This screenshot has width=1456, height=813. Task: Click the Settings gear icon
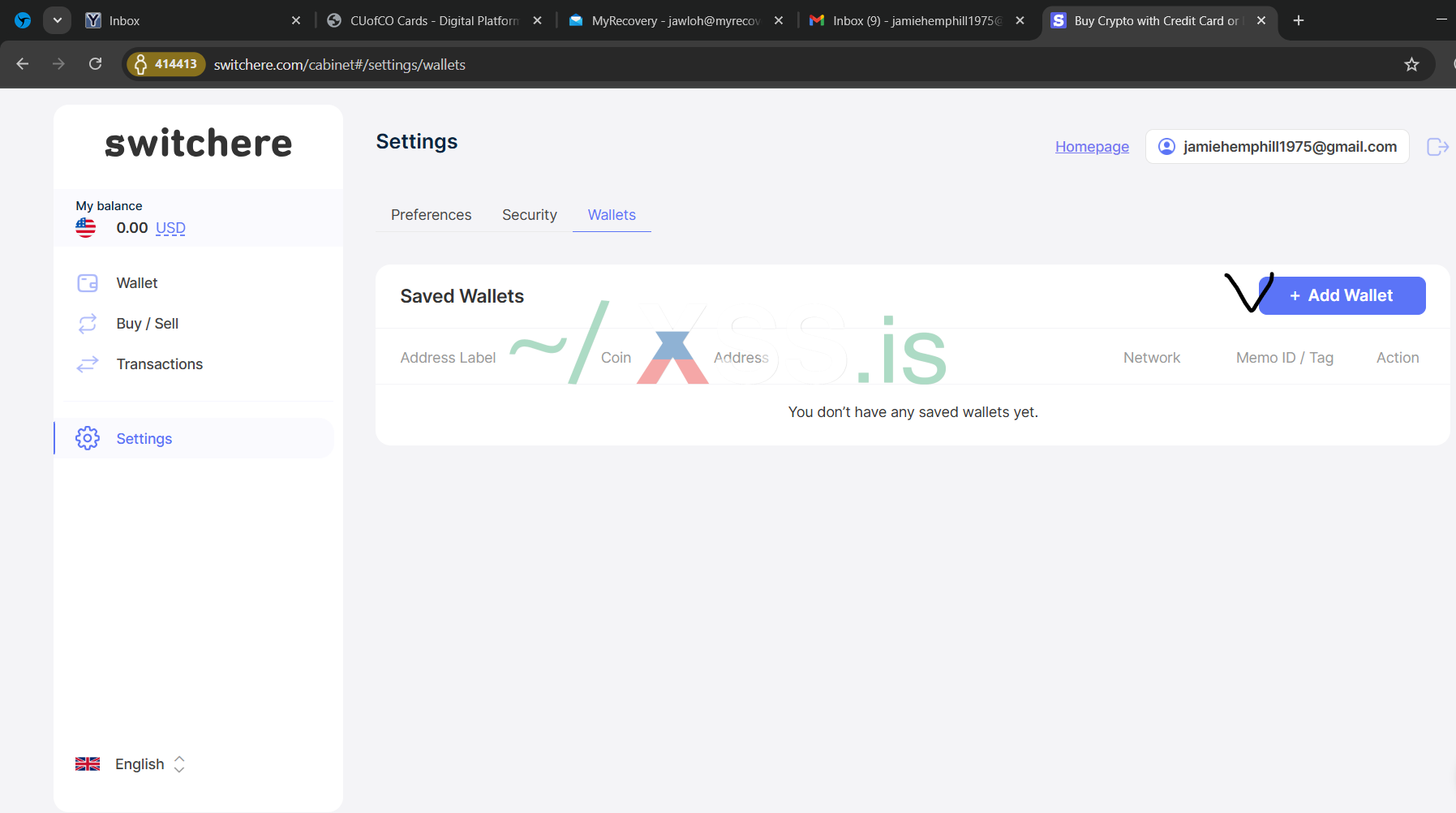[88, 438]
